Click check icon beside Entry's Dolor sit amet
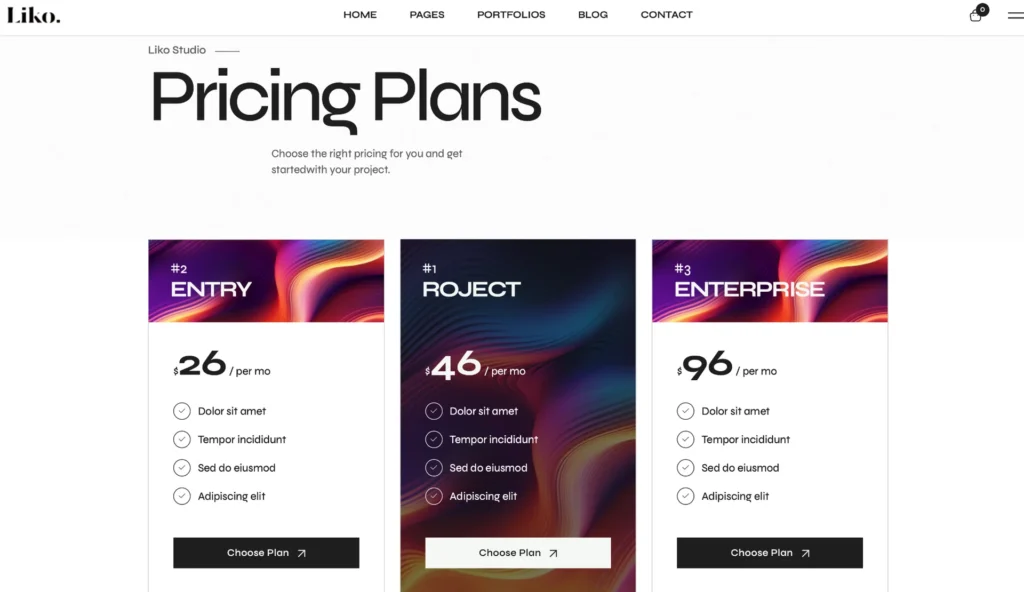The height and width of the screenshot is (592, 1024). click(x=182, y=411)
